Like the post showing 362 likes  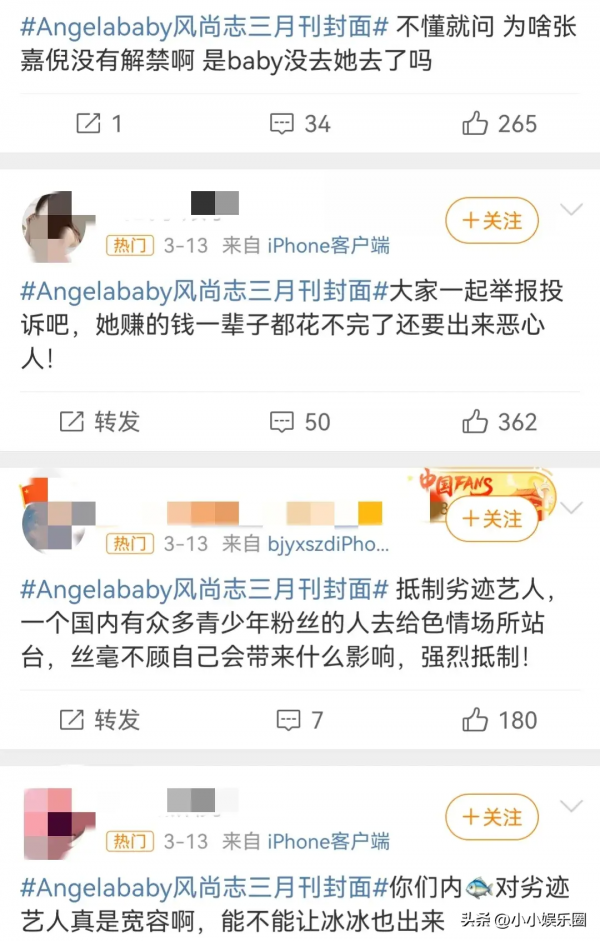[x=499, y=422]
